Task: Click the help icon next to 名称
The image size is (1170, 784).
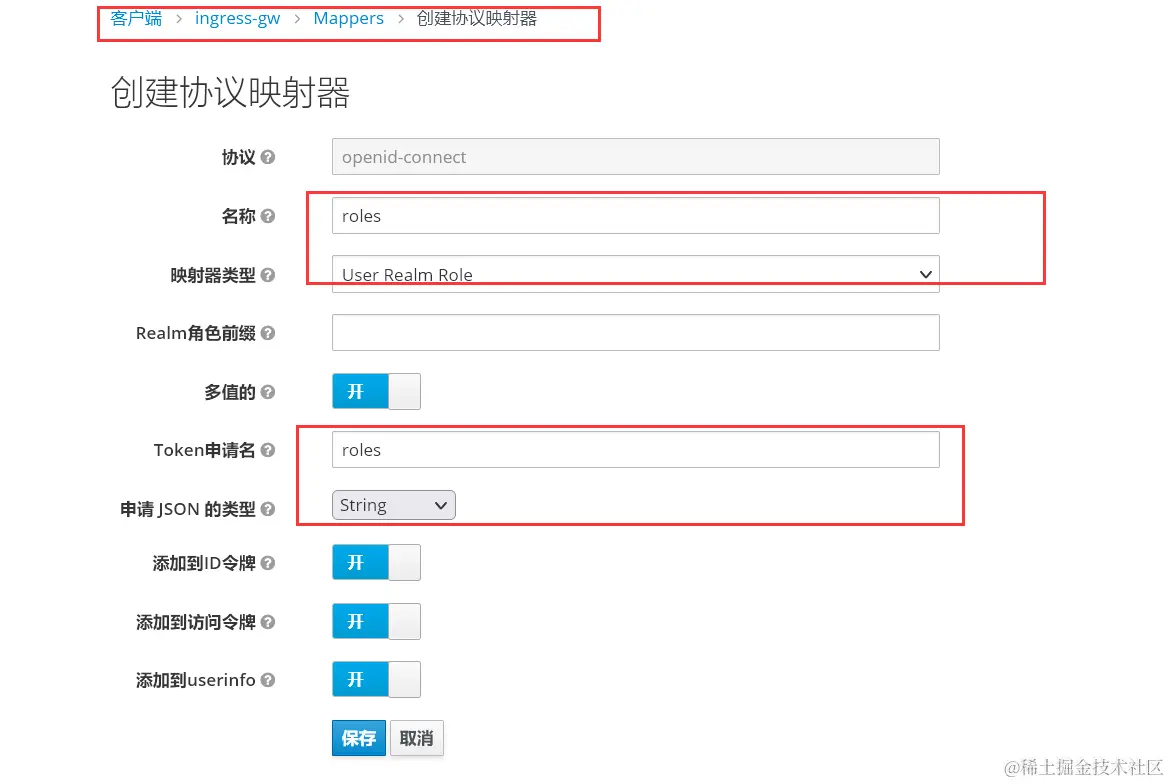Action: 268,216
